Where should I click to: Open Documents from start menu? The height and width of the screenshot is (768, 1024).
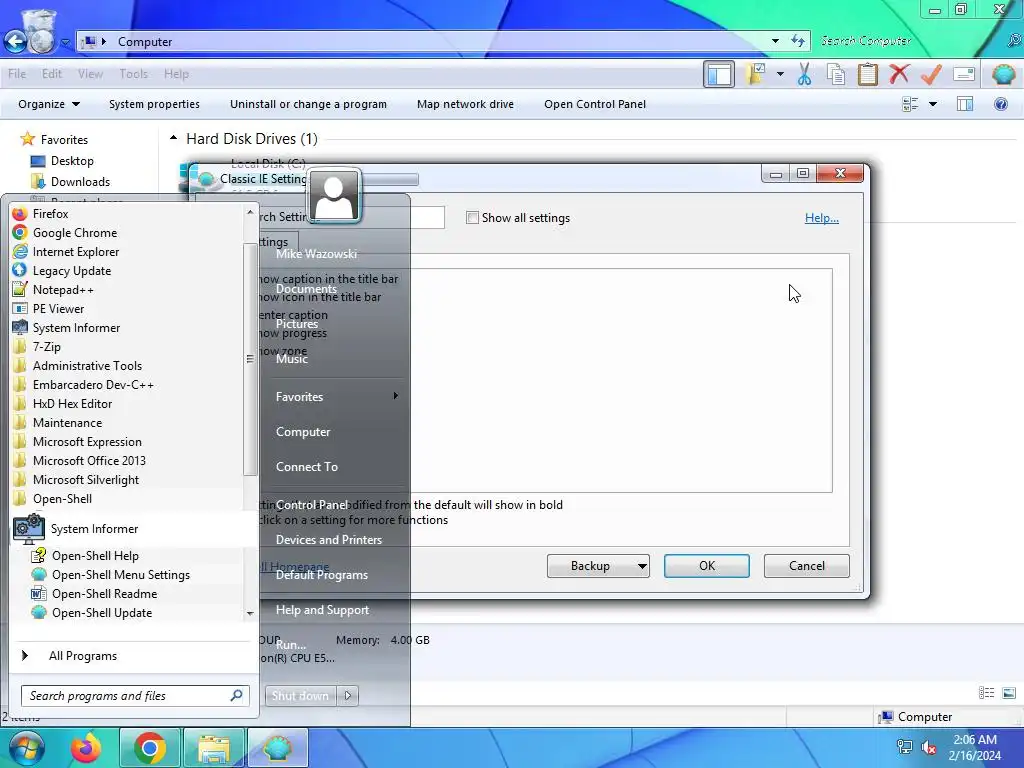(x=306, y=289)
